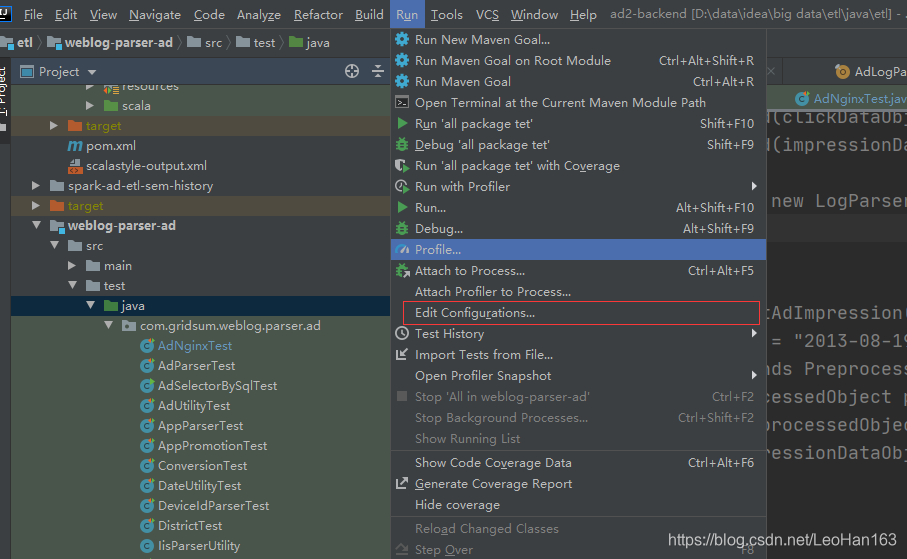
Task: Select Hide coverage menu entry
Action: 578,505
